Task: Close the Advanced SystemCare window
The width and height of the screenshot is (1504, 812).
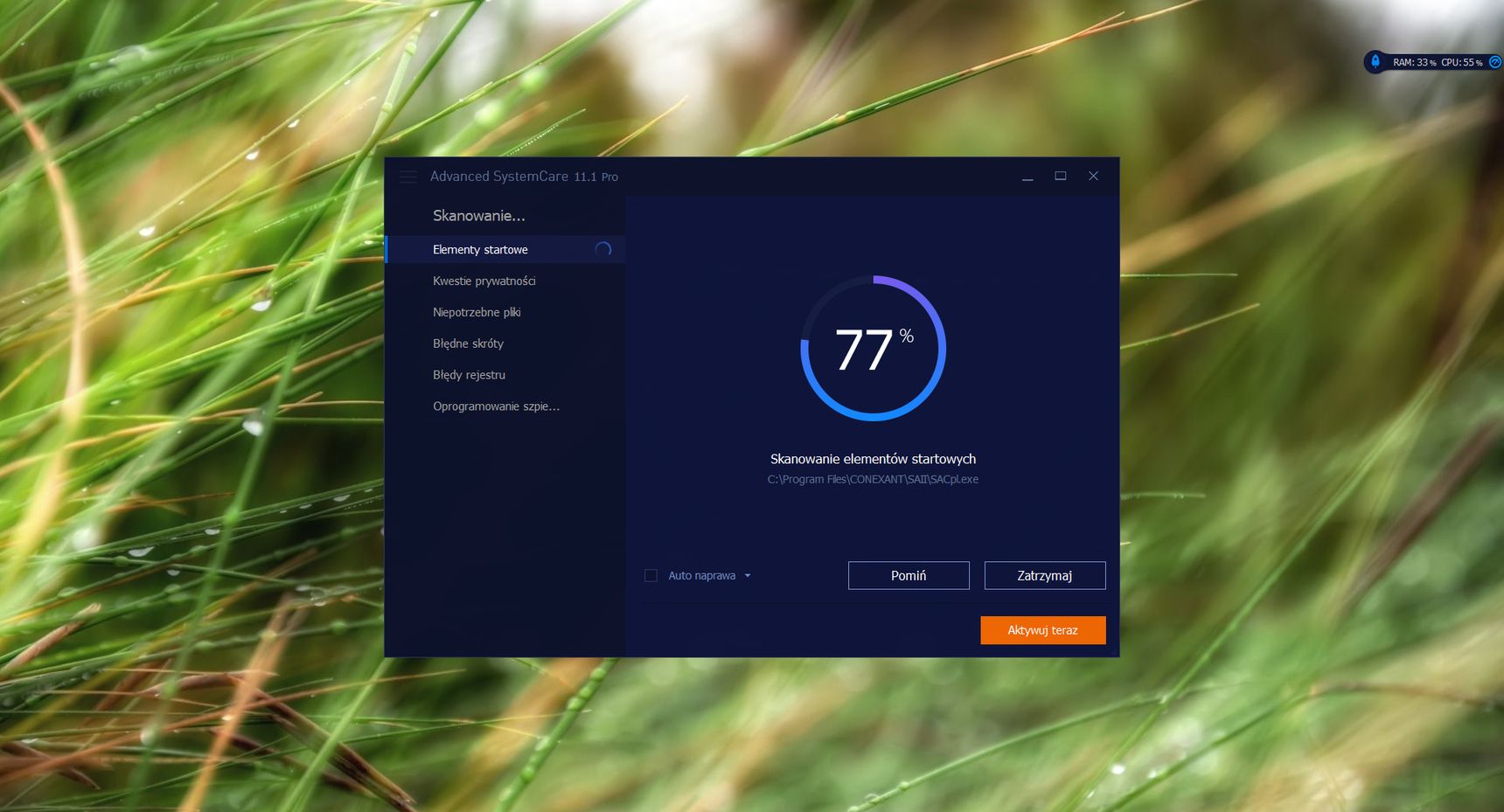Action: click(1093, 176)
